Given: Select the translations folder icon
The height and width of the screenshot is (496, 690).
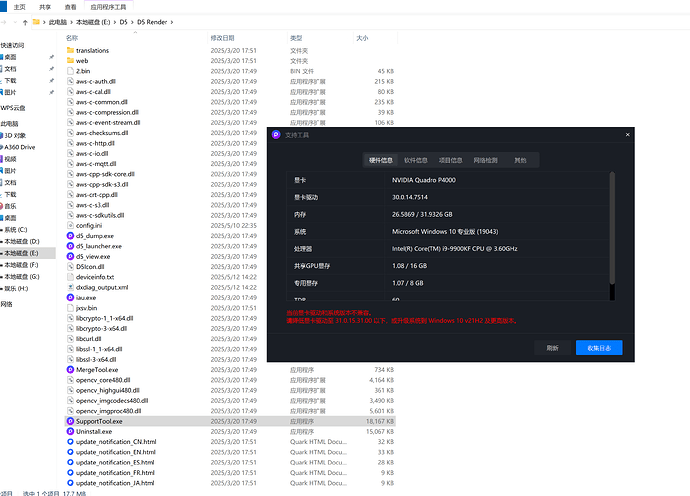Looking at the screenshot, I should pos(70,50).
